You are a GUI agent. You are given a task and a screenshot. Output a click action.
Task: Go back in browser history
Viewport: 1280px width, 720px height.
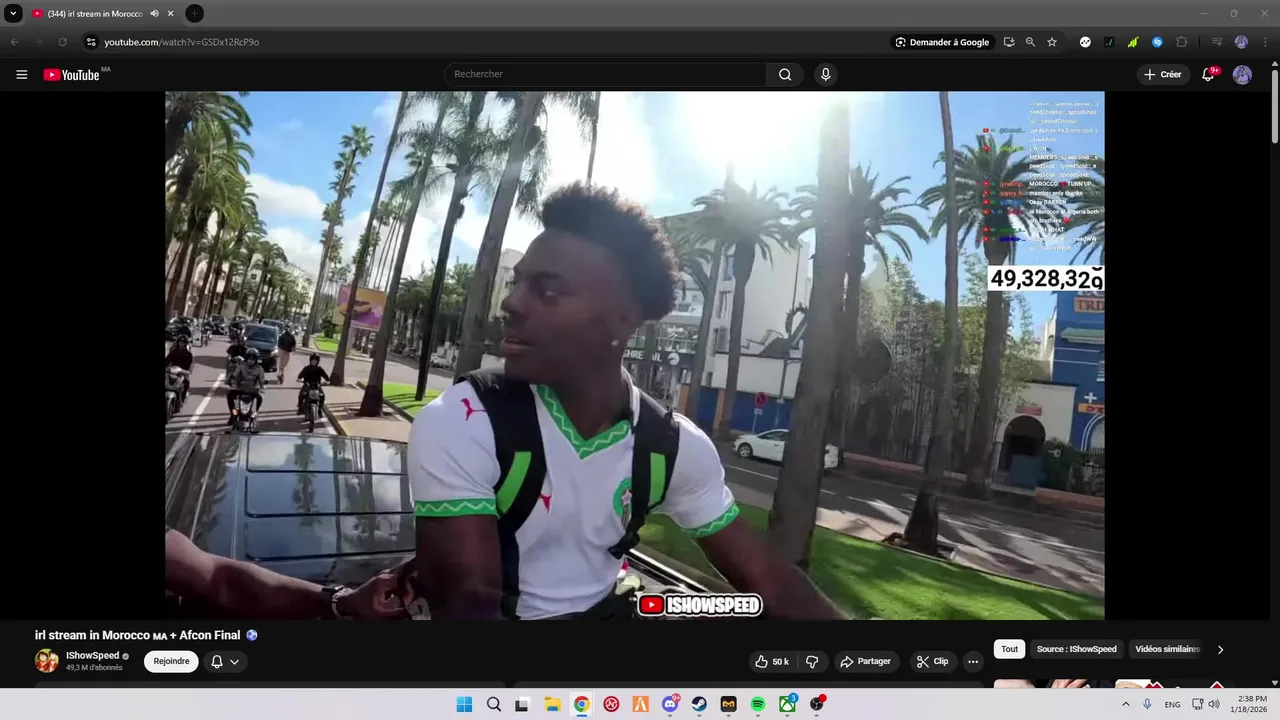(14, 42)
